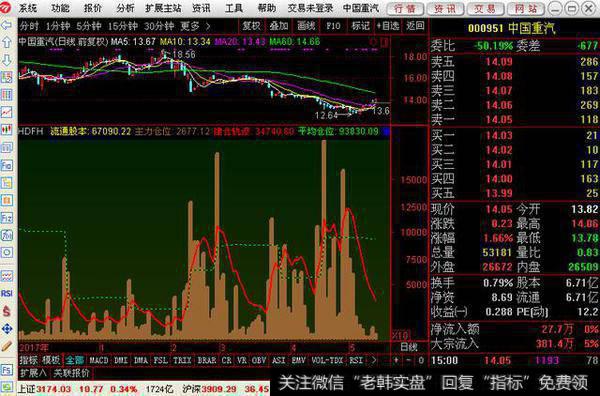
Task: Switch to 分时 chart view
Action: point(29,26)
